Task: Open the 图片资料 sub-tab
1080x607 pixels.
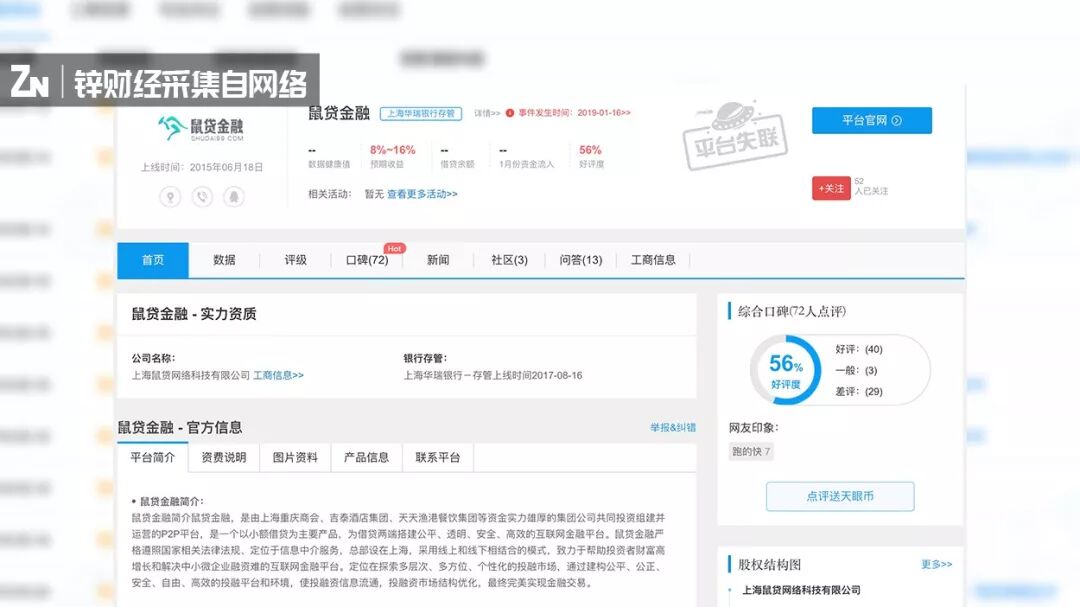Action: (295, 457)
